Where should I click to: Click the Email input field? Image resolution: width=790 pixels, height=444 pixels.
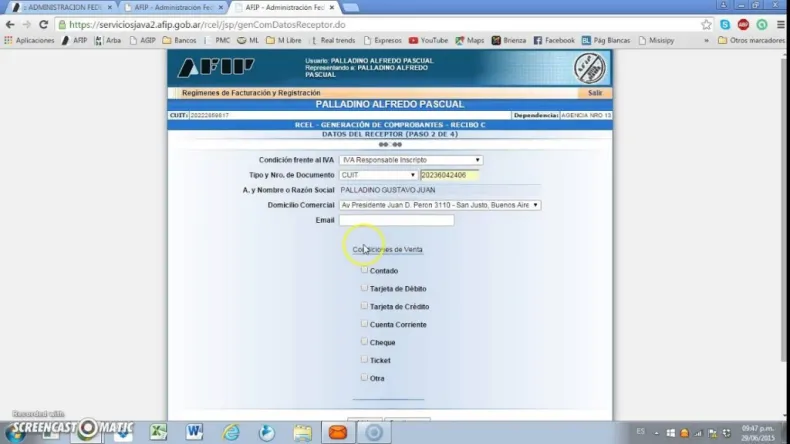(396, 220)
